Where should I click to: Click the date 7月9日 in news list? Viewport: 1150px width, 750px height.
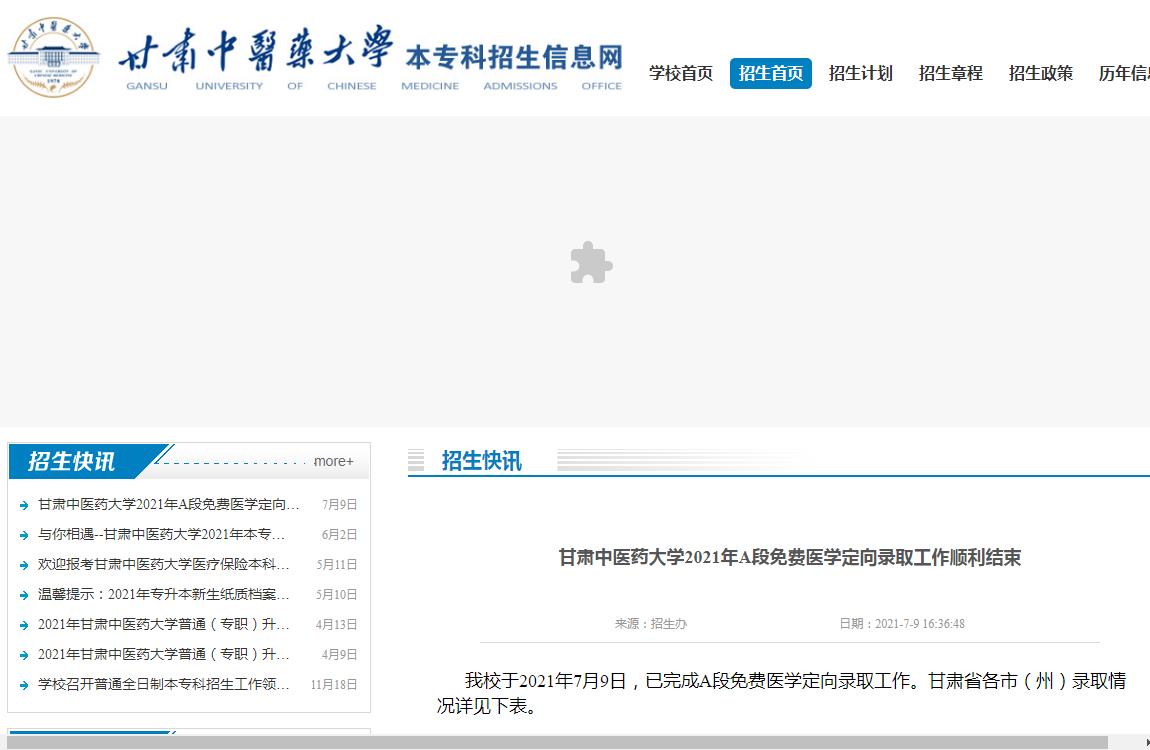tap(340, 504)
